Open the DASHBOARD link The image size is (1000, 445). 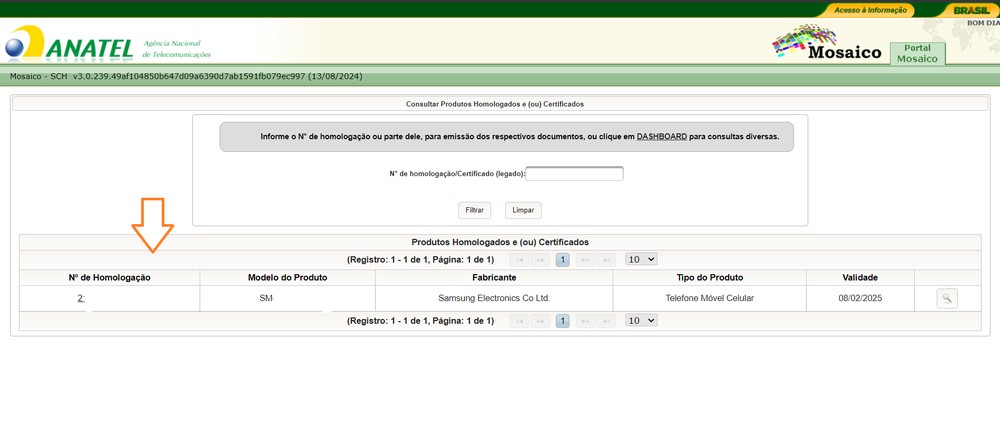[661, 136]
